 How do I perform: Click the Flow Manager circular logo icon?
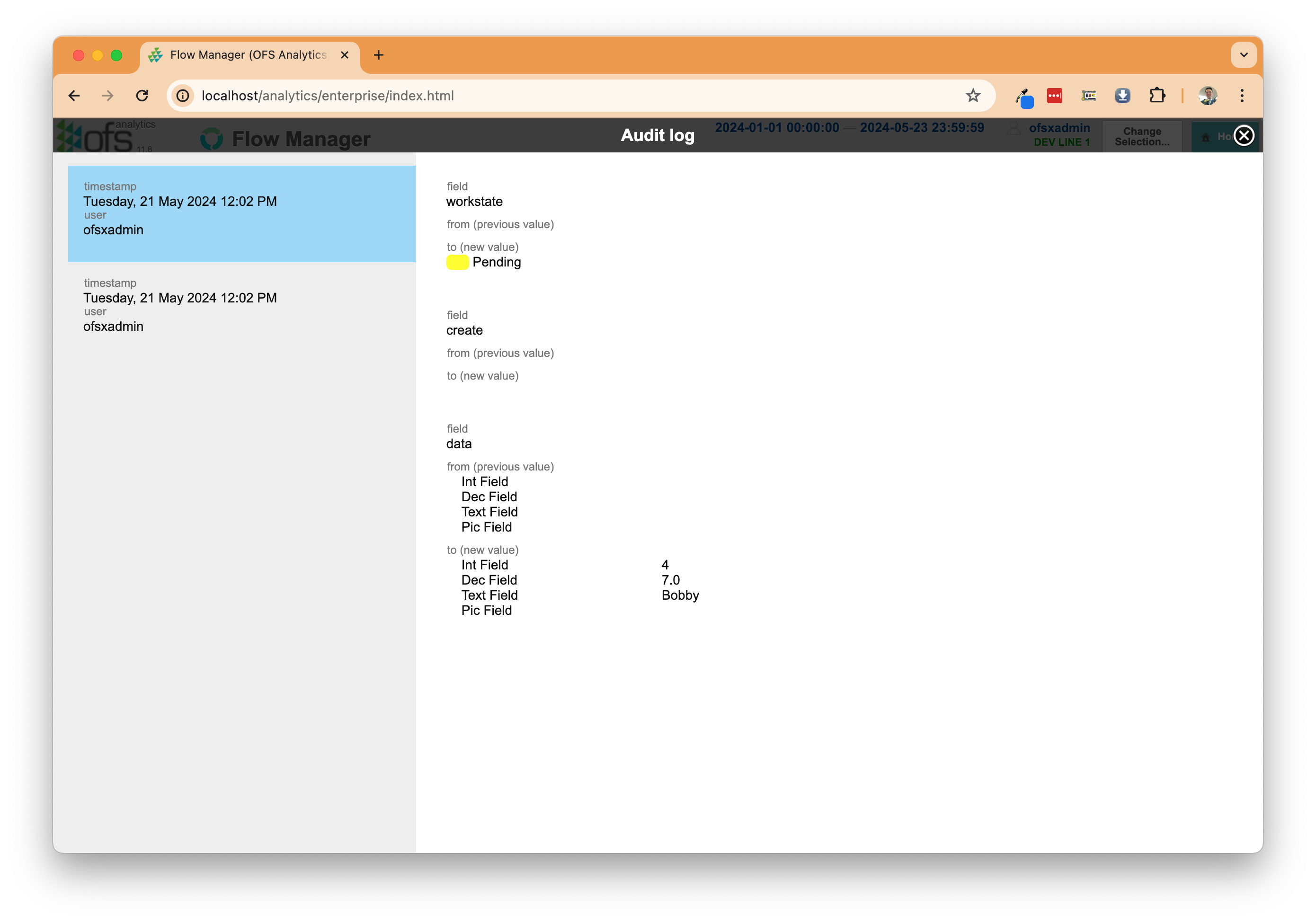(x=212, y=138)
